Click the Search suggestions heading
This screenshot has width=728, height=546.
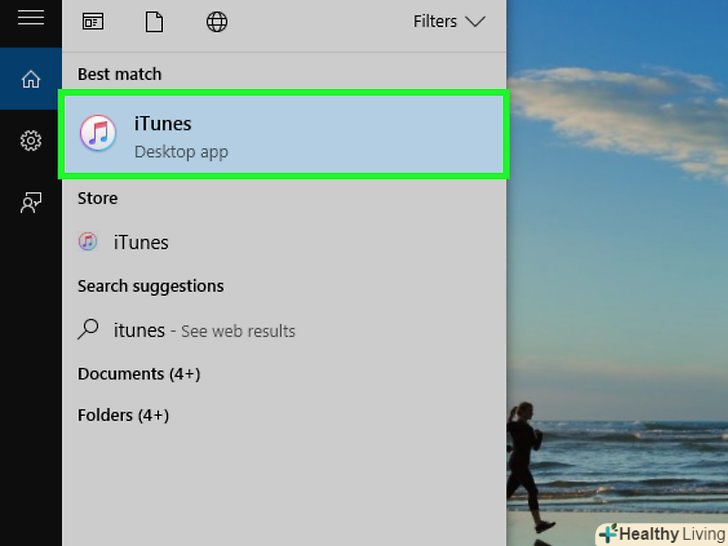click(x=150, y=286)
